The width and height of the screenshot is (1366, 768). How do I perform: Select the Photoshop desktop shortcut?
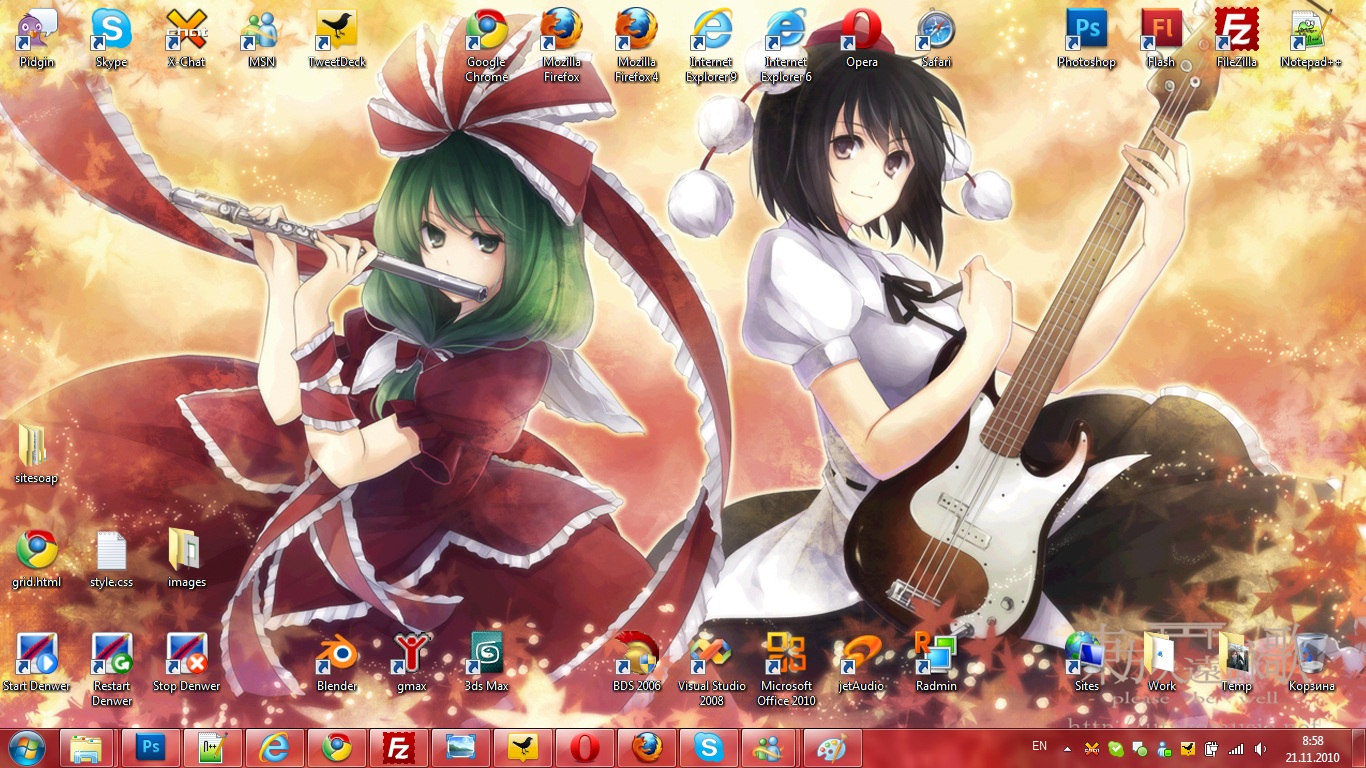click(x=1086, y=38)
